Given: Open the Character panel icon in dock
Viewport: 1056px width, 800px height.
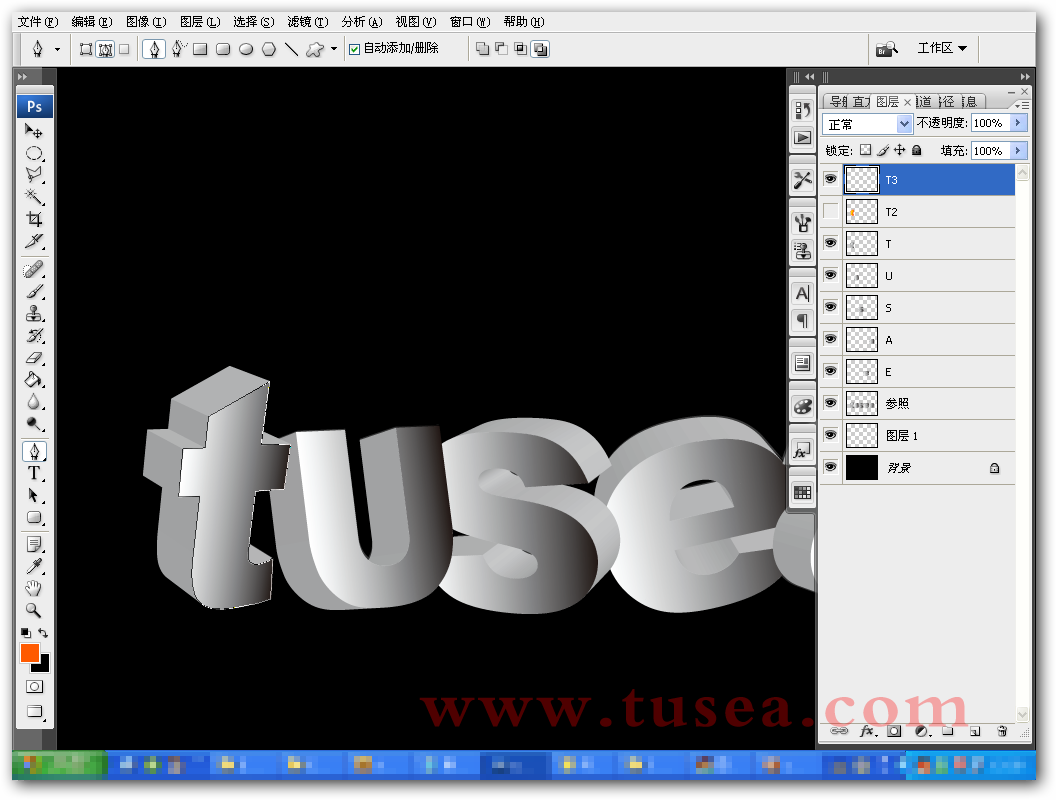Looking at the screenshot, I should pyautogui.click(x=802, y=294).
